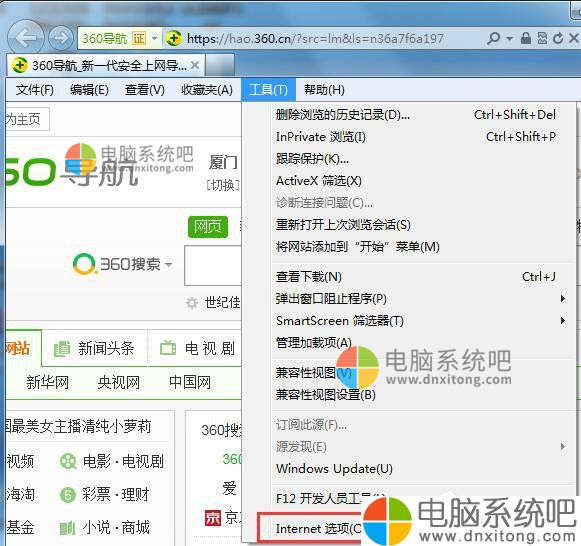The height and width of the screenshot is (546, 581).
Task: Choose InPrivate 浏览(I)
Action: 415,137
